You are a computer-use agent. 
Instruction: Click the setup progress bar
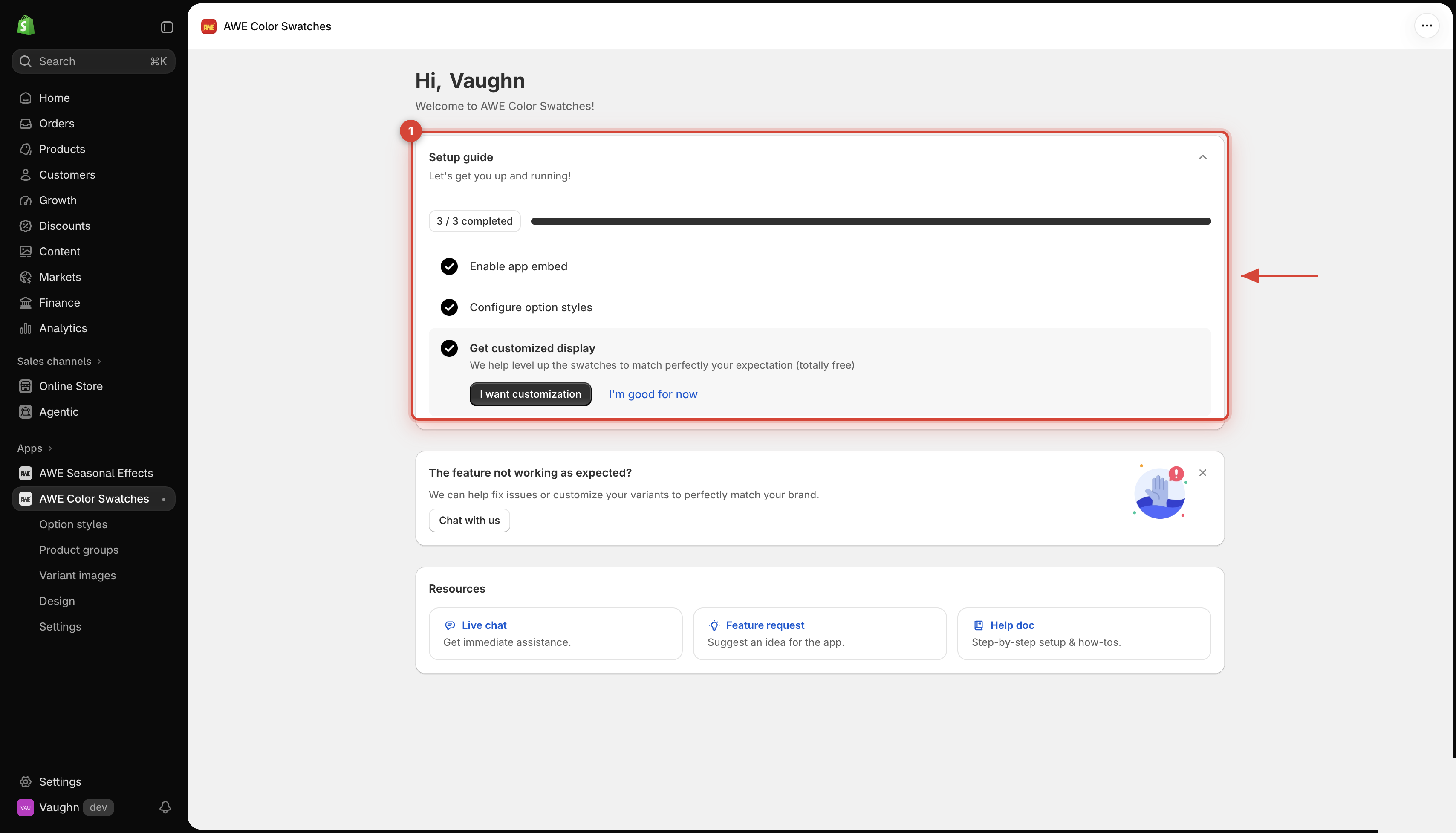870,221
